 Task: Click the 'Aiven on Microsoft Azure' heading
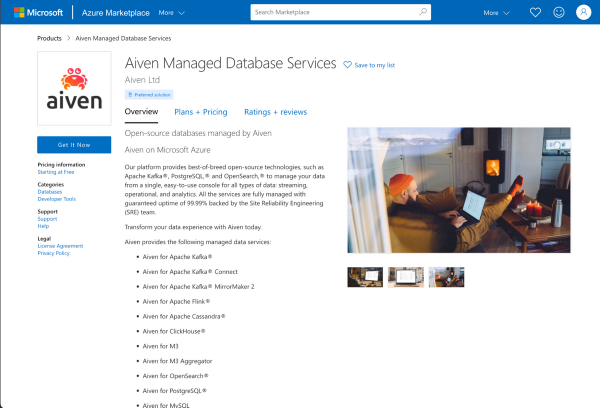[168, 150]
